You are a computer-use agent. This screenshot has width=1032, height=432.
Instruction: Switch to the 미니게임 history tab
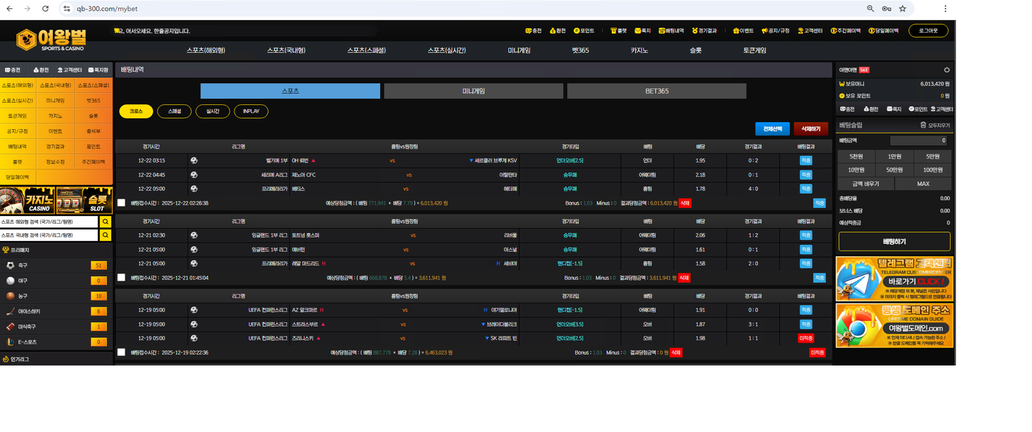pyautogui.click(x=473, y=91)
